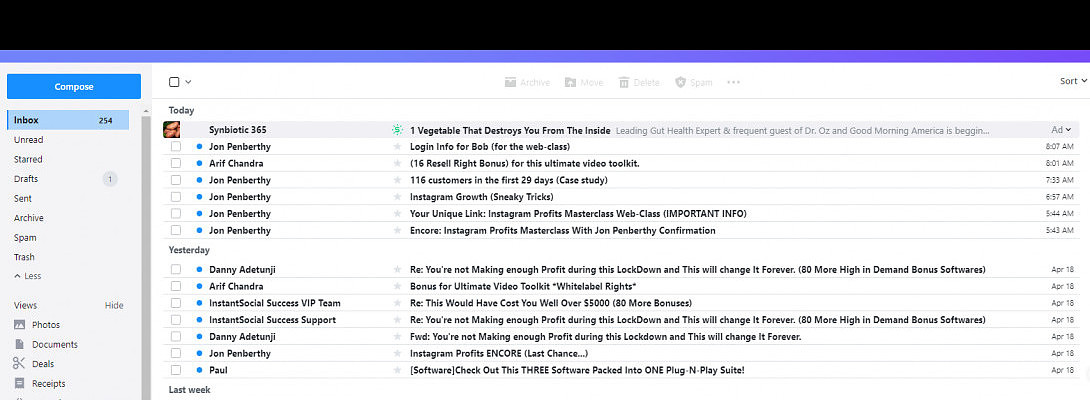The width and height of the screenshot is (1090, 400).
Task: Click the Delete trash icon in toolbar
Action: point(624,82)
